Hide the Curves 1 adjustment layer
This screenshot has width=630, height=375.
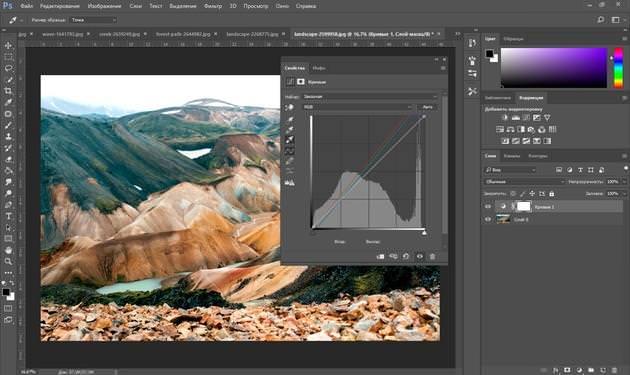488,207
